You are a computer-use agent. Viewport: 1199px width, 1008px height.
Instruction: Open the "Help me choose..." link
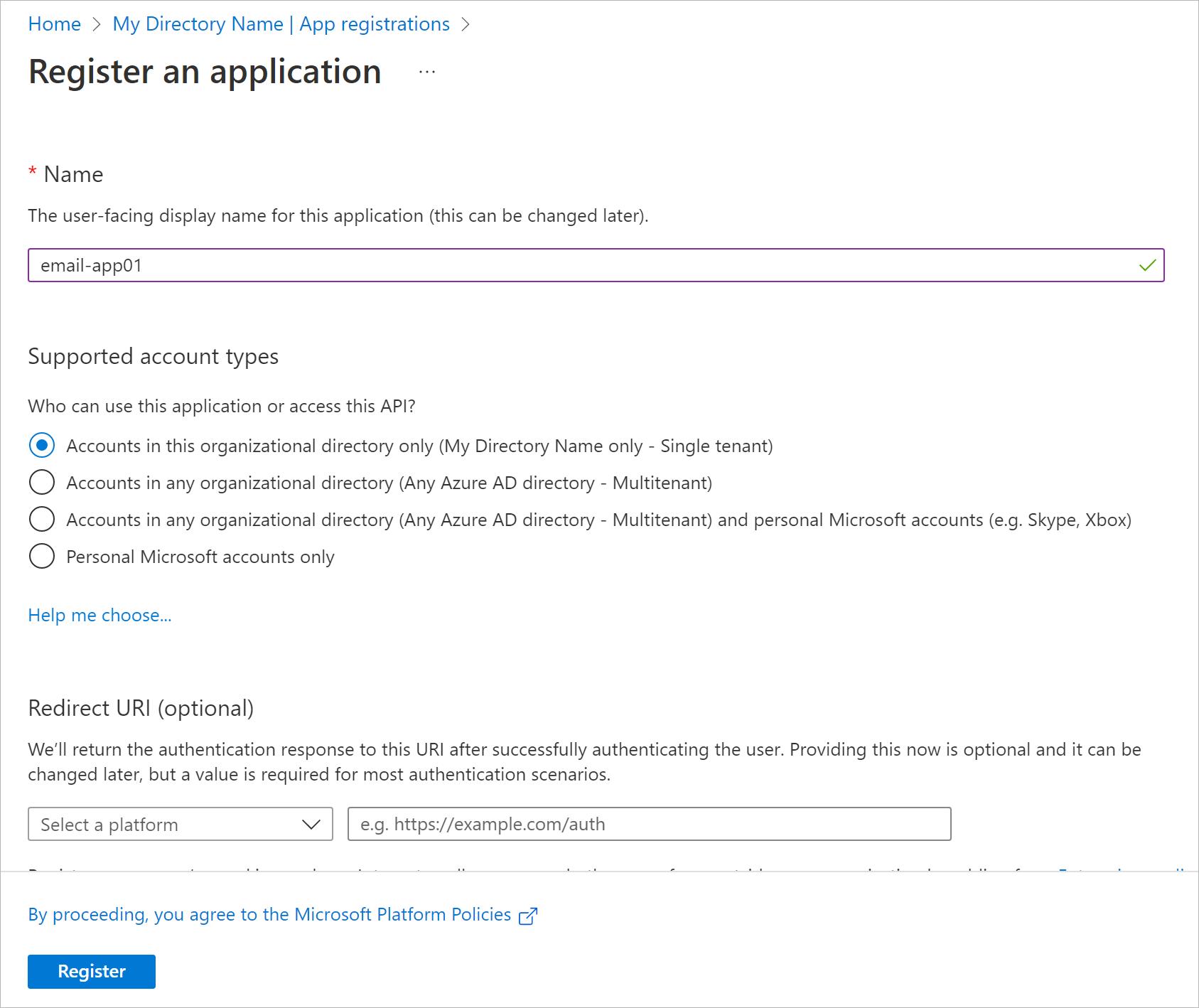pos(100,615)
